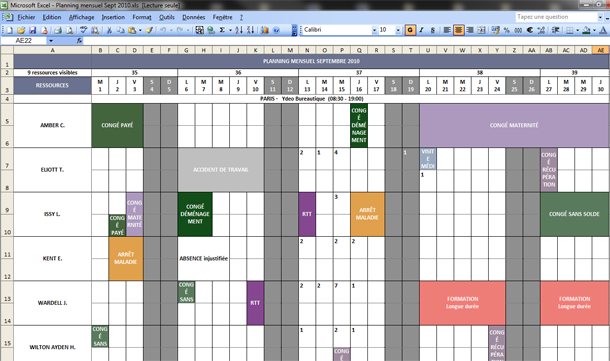Screen dimensions: 610x361
Task: Open the Insertion menu
Action: [x=113, y=17]
